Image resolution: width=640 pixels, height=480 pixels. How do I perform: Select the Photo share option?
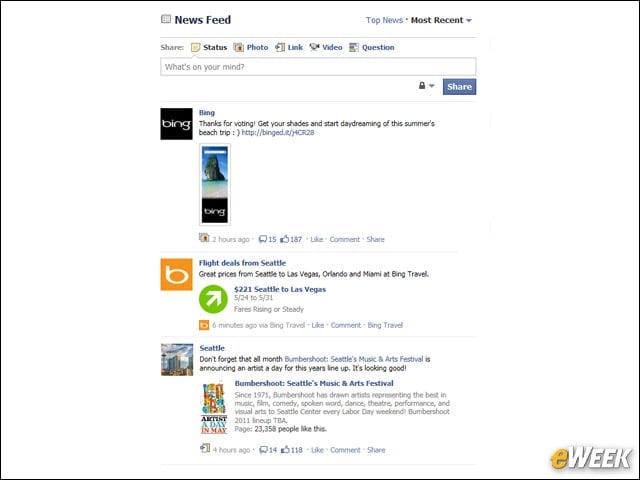coord(257,47)
